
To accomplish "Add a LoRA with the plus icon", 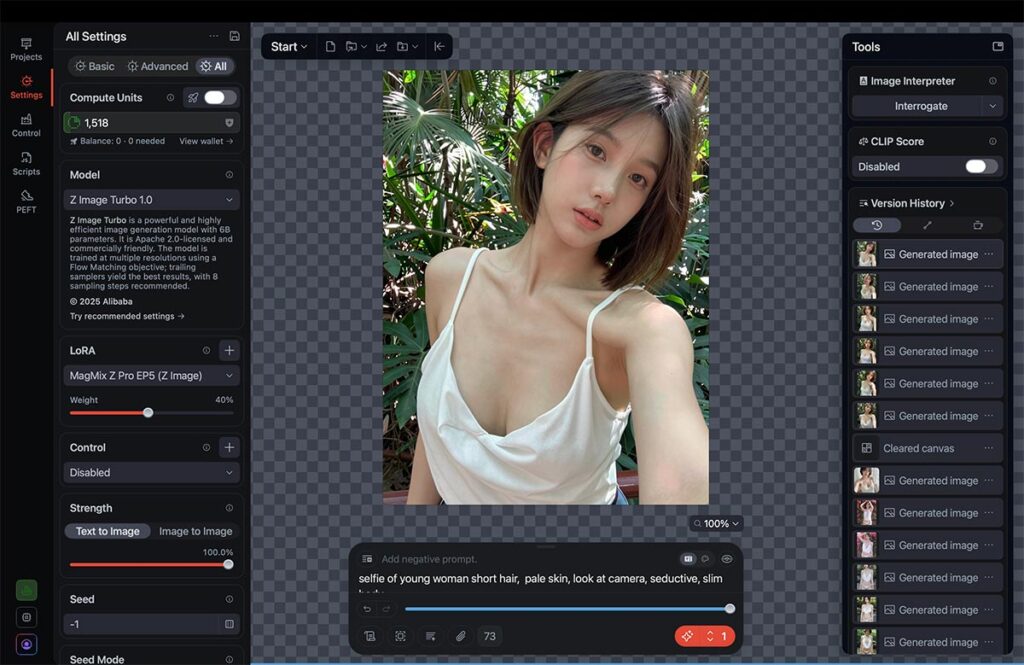I will (x=229, y=351).
